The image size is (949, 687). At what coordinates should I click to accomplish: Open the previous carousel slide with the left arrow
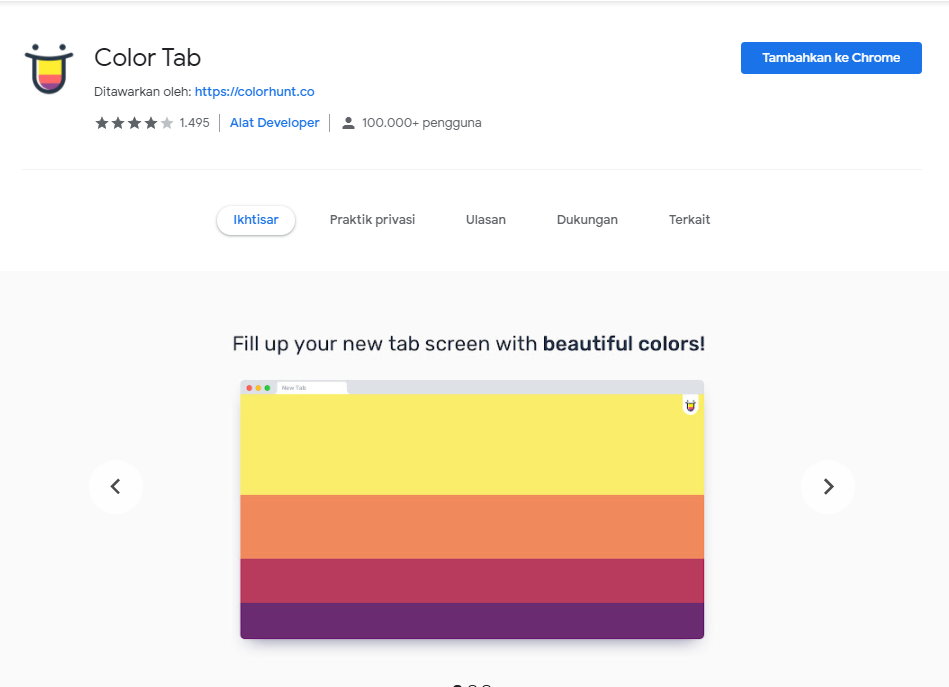(x=116, y=487)
